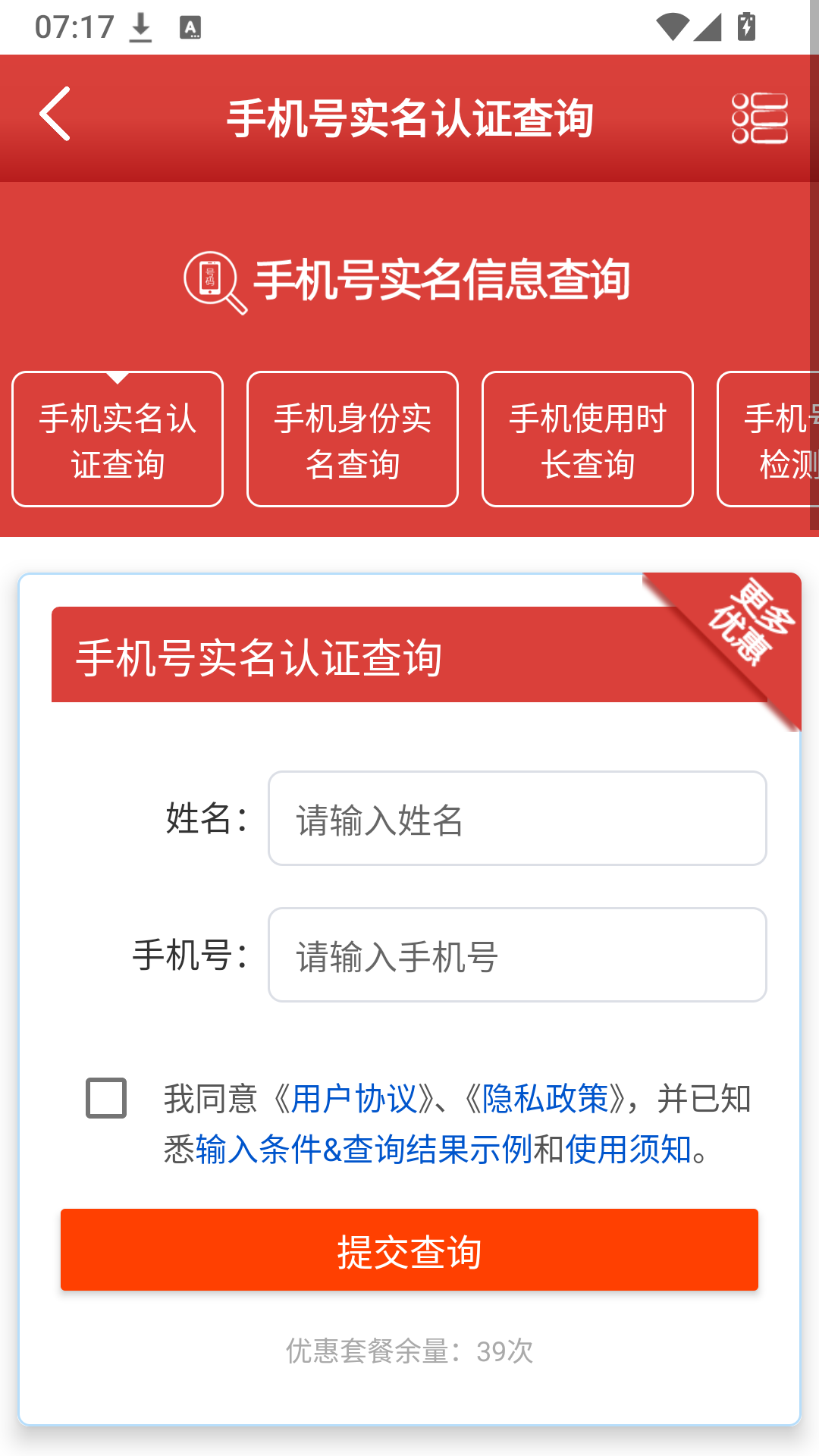Open the partially visible 手机号检测 tab
Screen dimensions: 819x1456
coord(768,439)
